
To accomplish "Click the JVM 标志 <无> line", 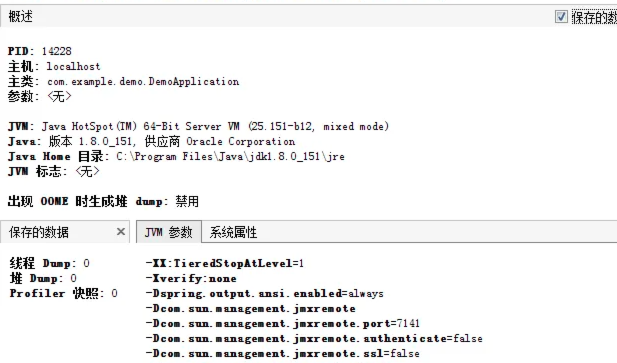I will coord(54,171).
